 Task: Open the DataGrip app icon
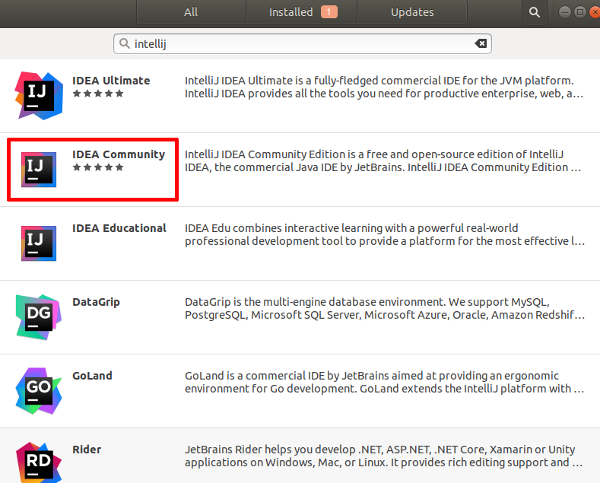tap(39, 317)
